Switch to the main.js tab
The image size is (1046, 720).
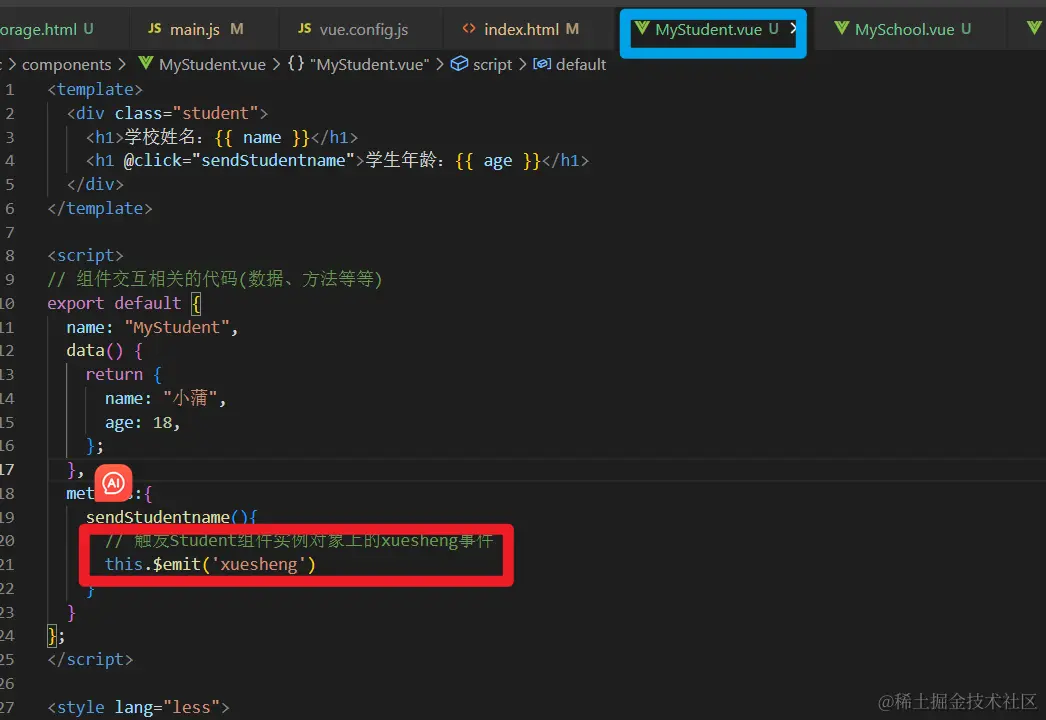[195, 29]
